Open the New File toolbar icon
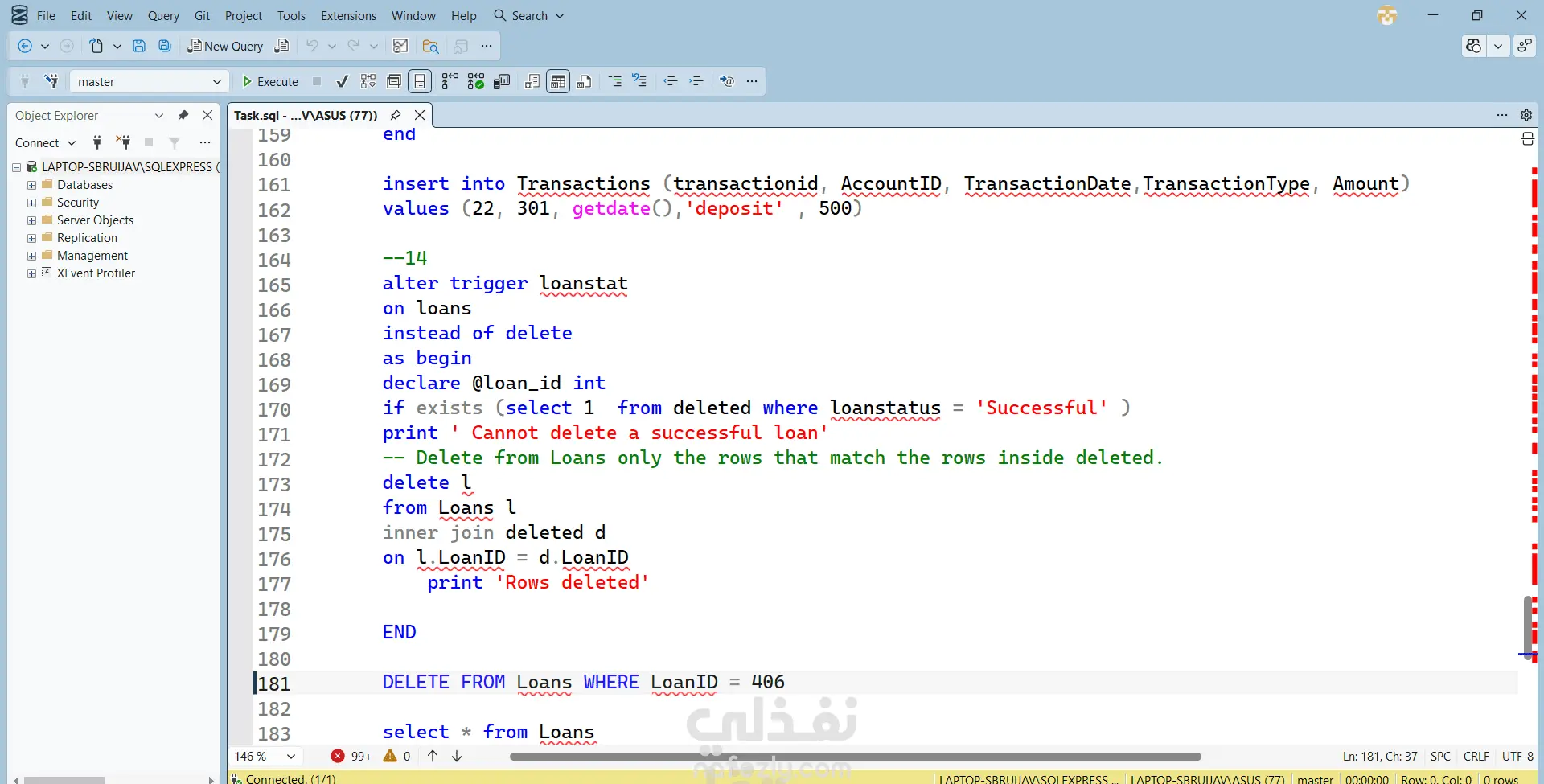Screen dimensions: 1544x784 click(96, 47)
